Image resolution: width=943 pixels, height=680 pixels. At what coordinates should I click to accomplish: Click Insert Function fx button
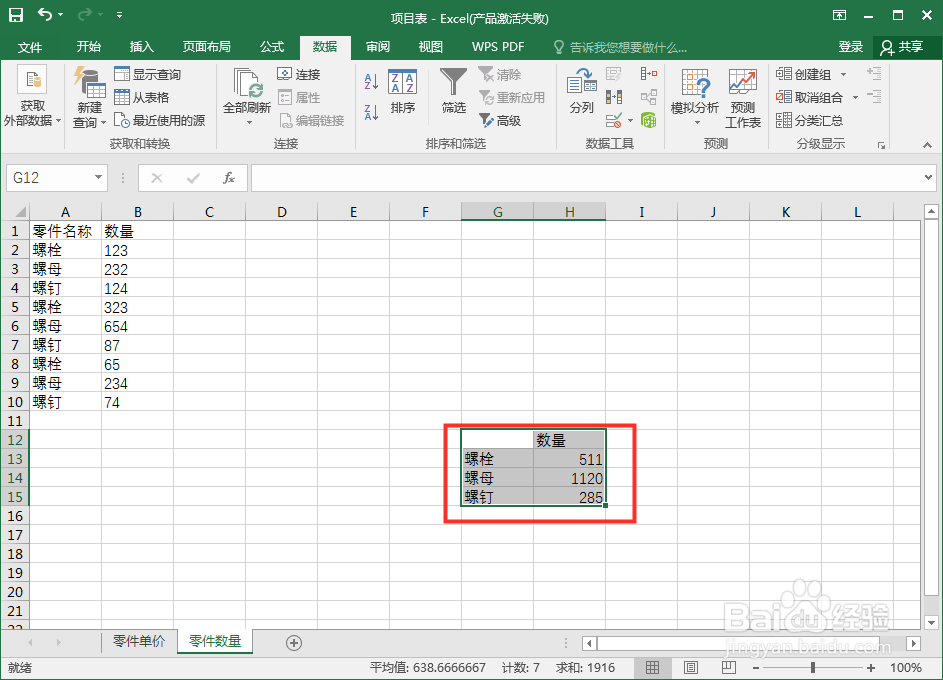pos(229,178)
